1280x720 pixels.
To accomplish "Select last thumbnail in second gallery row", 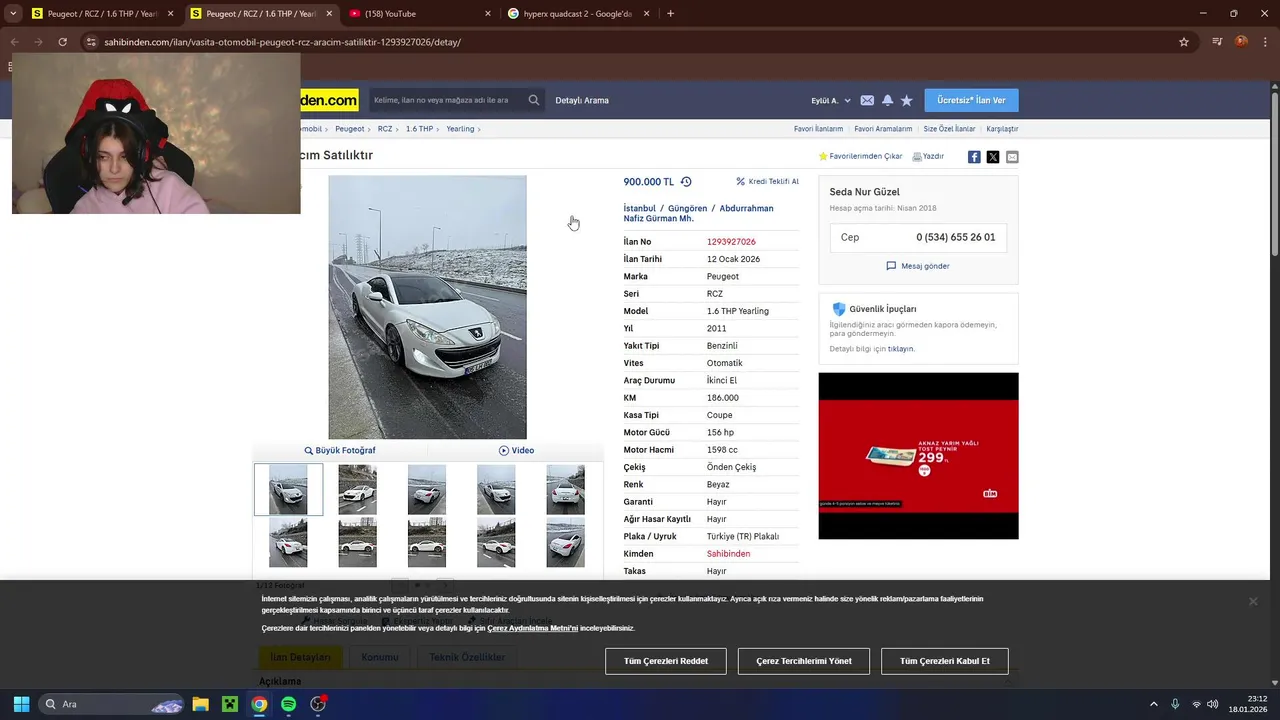I will pyautogui.click(x=566, y=542).
